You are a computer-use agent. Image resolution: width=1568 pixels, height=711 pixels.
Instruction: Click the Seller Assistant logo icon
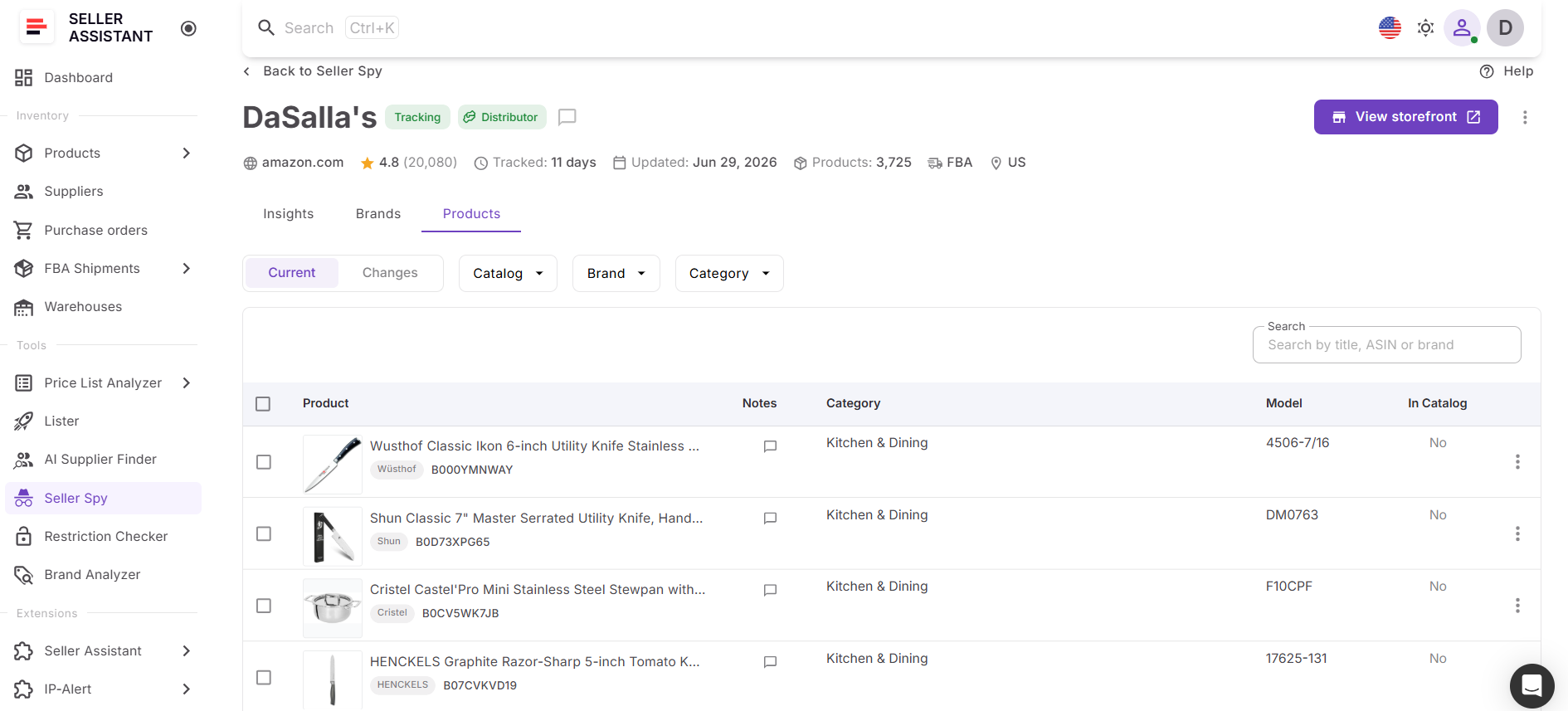point(37,27)
